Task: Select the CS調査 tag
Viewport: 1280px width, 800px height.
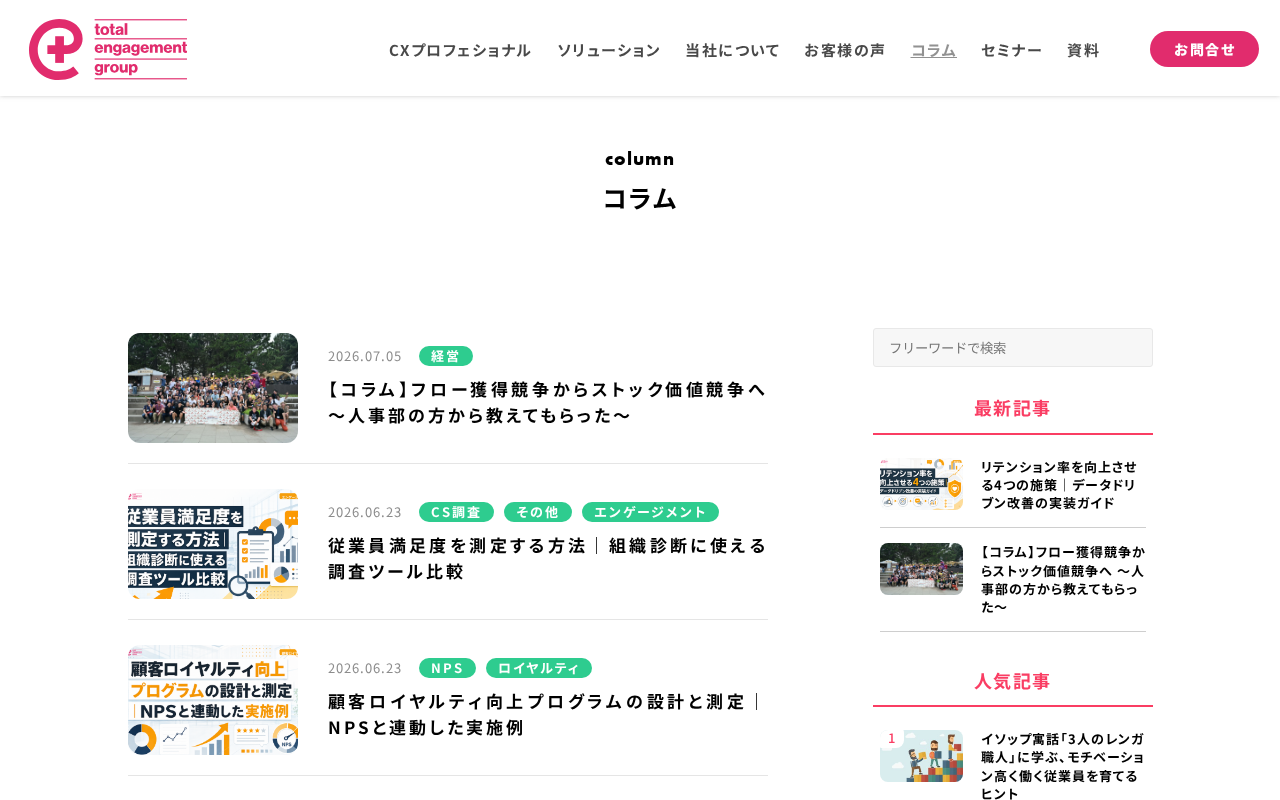Action: (456, 512)
